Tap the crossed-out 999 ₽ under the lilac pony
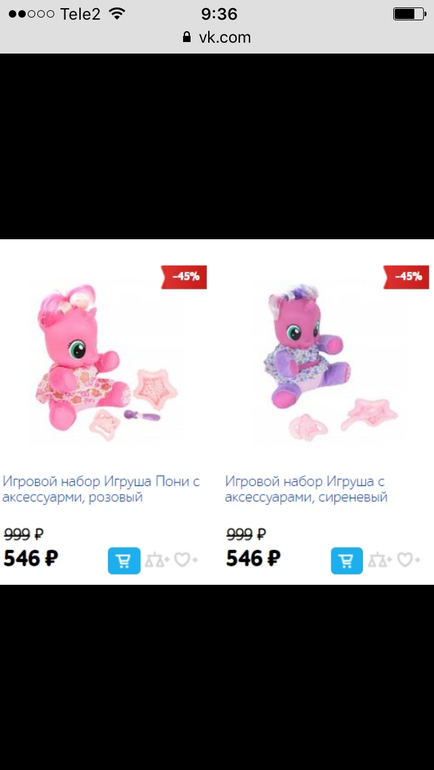 pyautogui.click(x=246, y=534)
